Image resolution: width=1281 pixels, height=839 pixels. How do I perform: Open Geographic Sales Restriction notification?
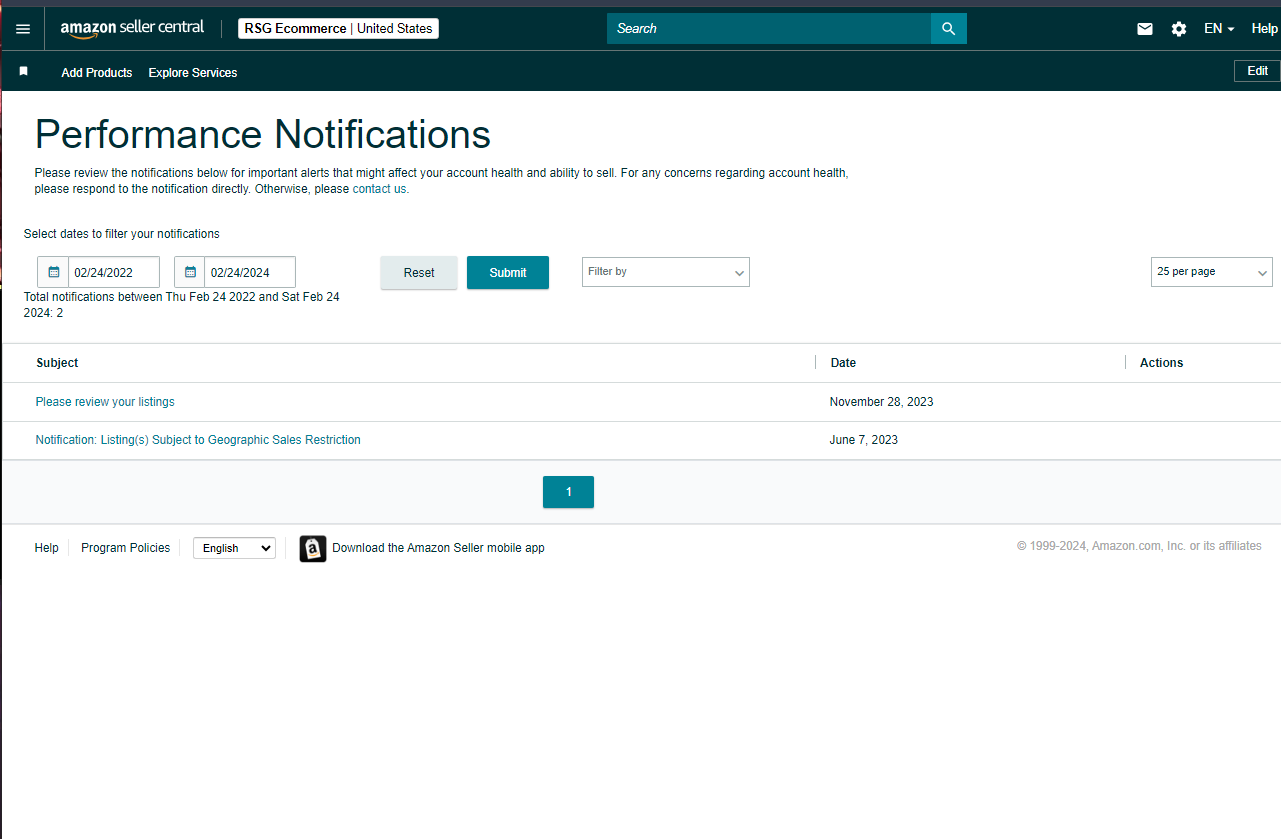(x=198, y=440)
